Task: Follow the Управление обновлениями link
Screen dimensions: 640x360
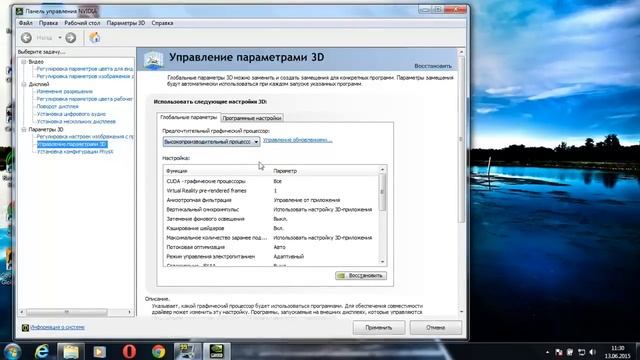Action: pyautogui.click(x=298, y=140)
